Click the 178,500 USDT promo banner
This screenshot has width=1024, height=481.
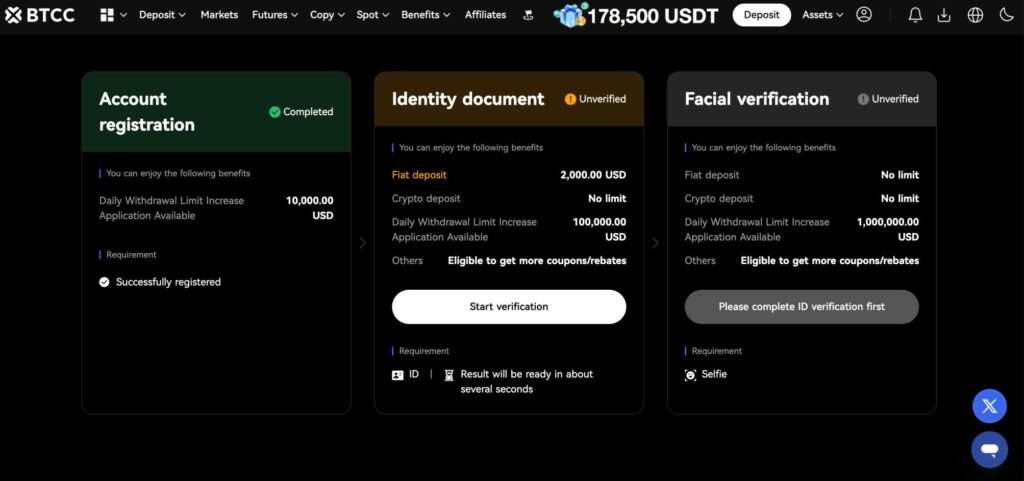coord(637,15)
